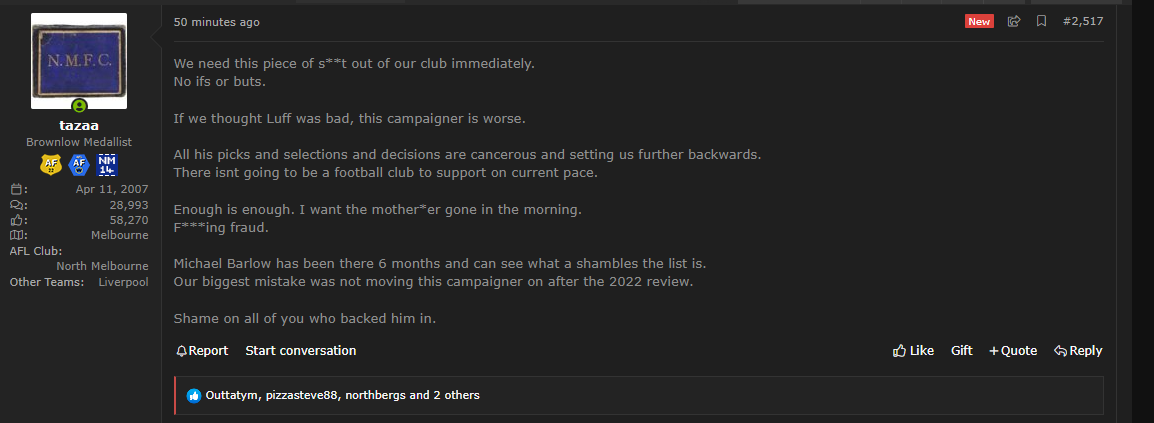The width and height of the screenshot is (1154, 423).
Task: Reply to tazaa's post
Action: pos(1078,351)
